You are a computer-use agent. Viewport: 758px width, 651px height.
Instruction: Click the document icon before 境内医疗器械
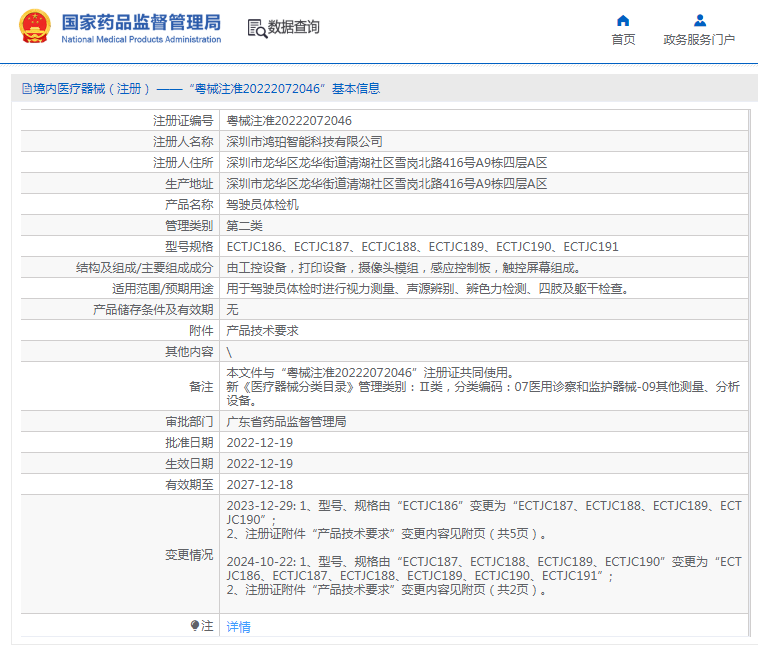click(27, 88)
